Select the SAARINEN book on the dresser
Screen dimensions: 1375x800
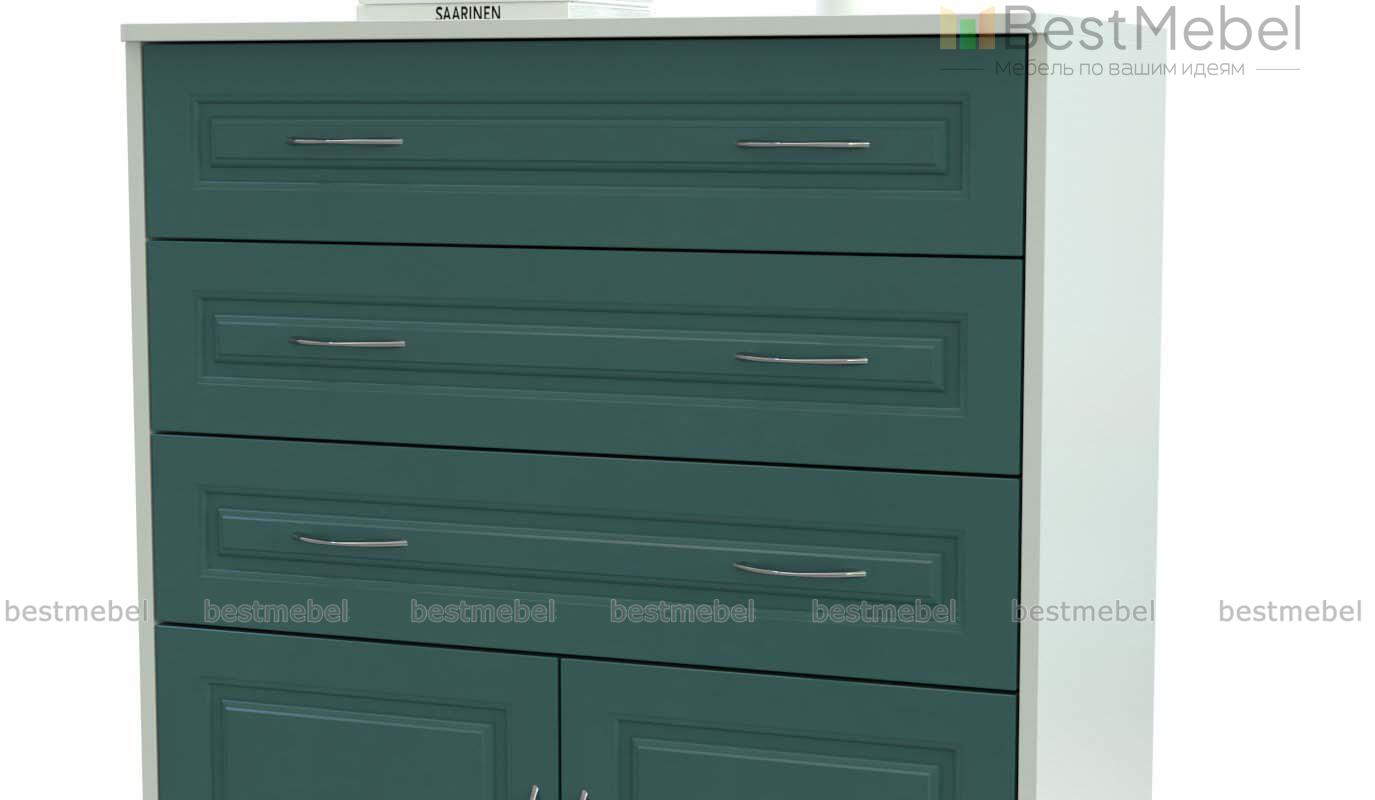tap(468, 11)
